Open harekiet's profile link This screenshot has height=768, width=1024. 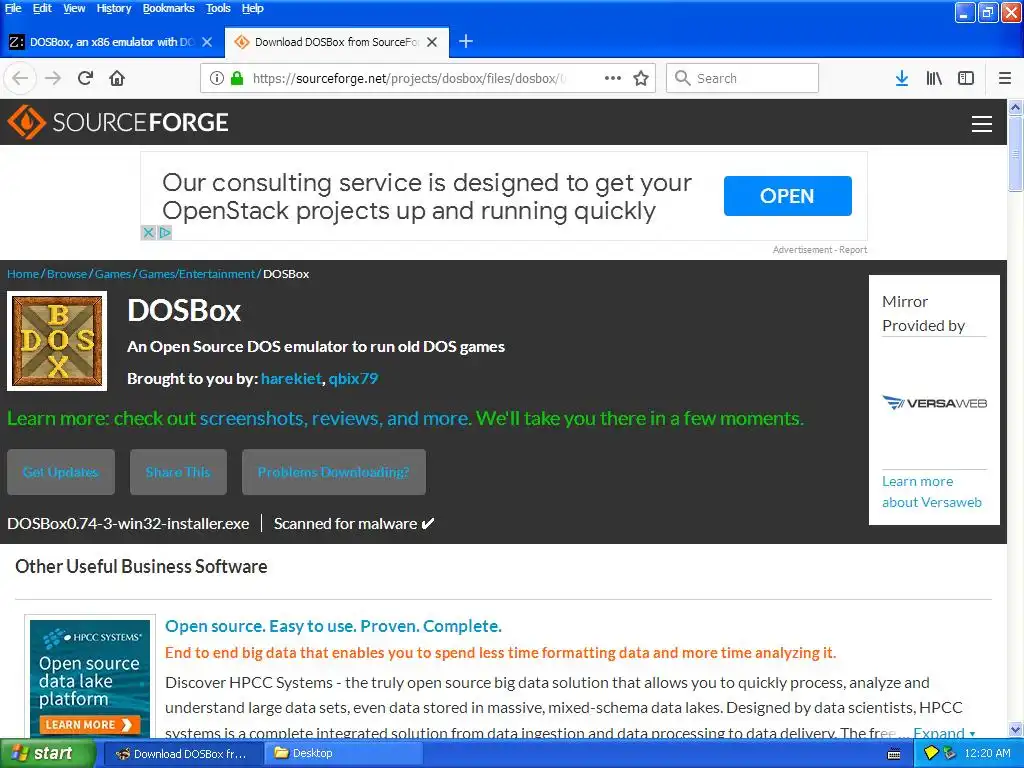pyautogui.click(x=291, y=378)
